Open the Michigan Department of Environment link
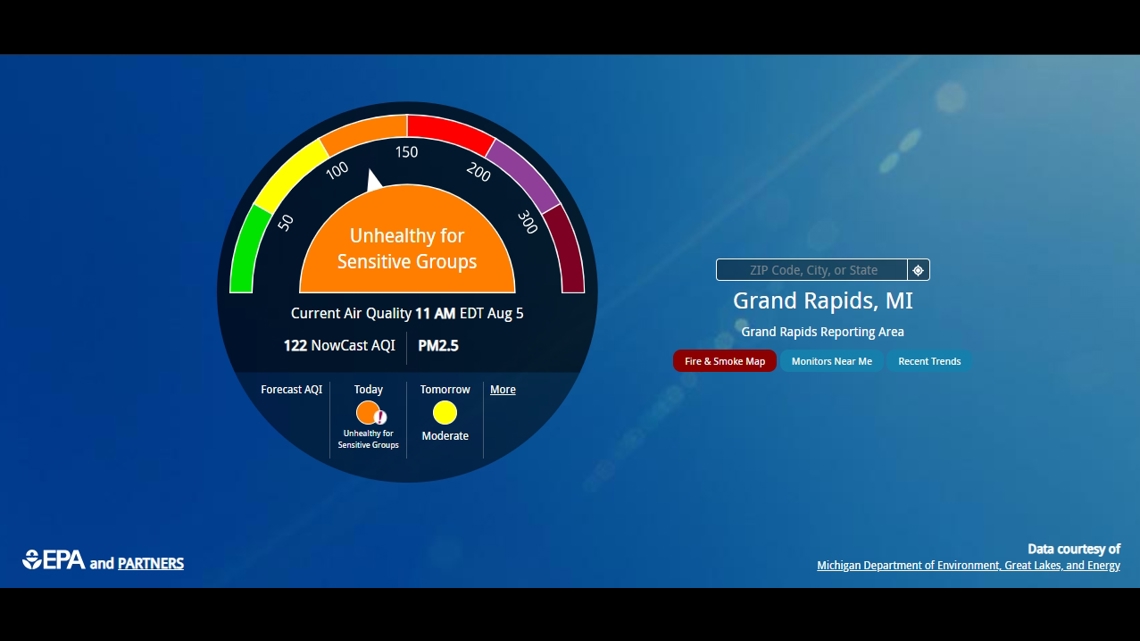Viewport: 1140px width, 641px height. (x=968, y=565)
